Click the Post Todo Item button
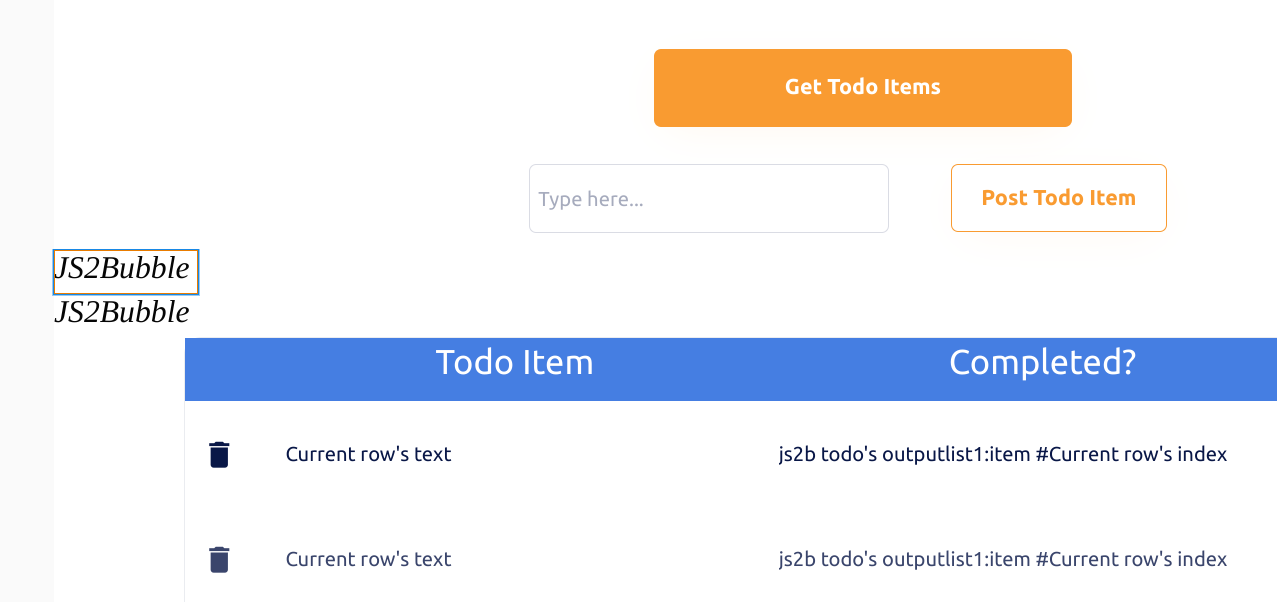The width and height of the screenshot is (1277, 602). pyautogui.click(x=1058, y=198)
